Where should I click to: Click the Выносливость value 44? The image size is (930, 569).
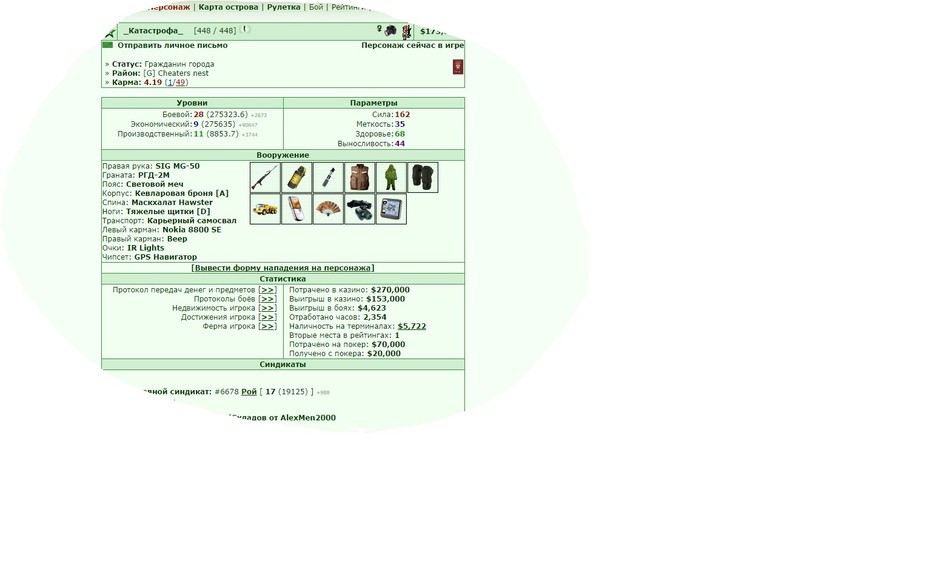pos(400,144)
